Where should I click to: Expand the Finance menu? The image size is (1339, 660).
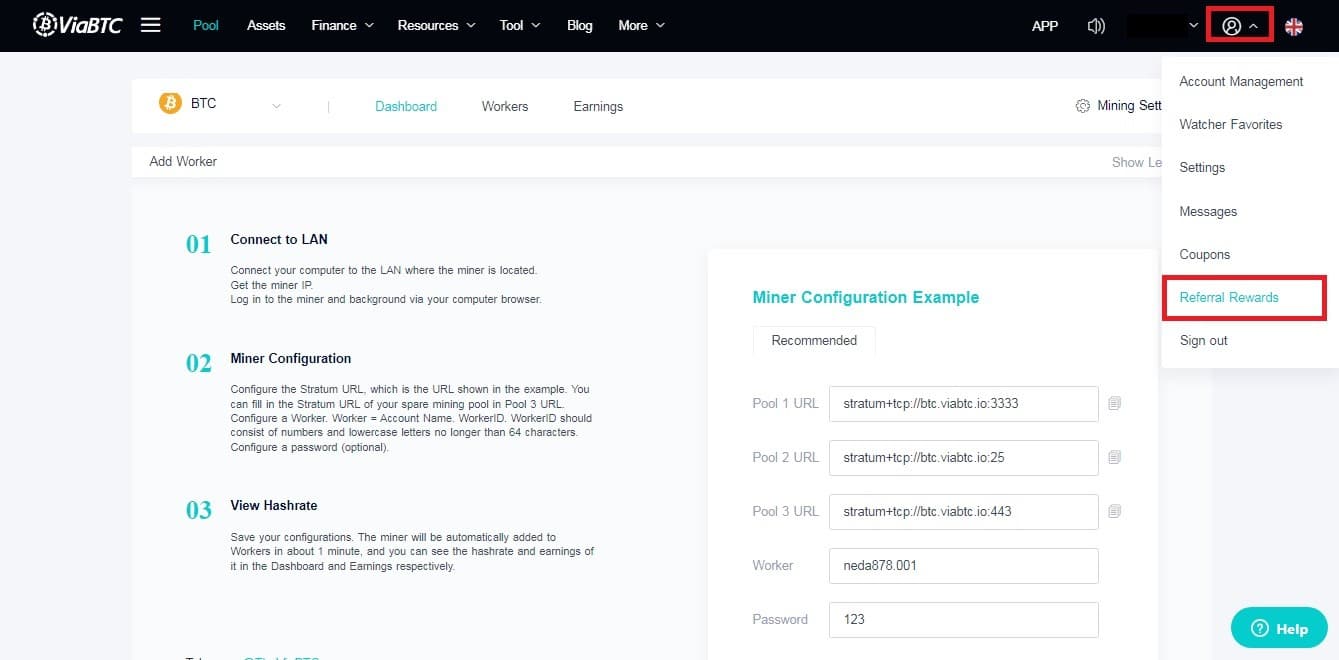pyautogui.click(x=342, y=25)
